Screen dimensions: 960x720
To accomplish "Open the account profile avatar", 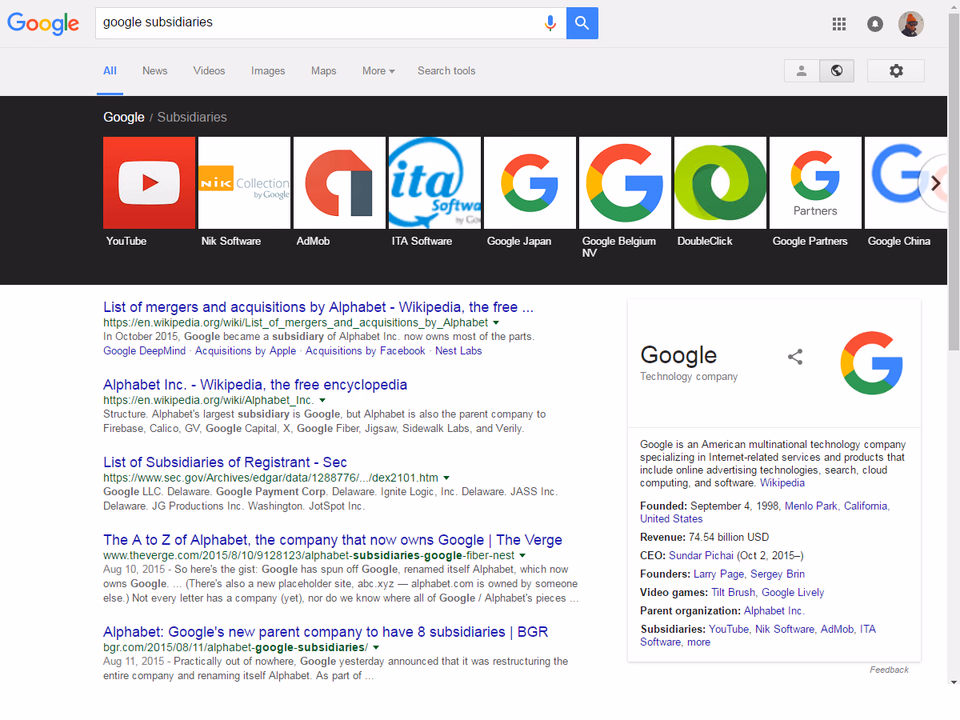I will 911,24.
